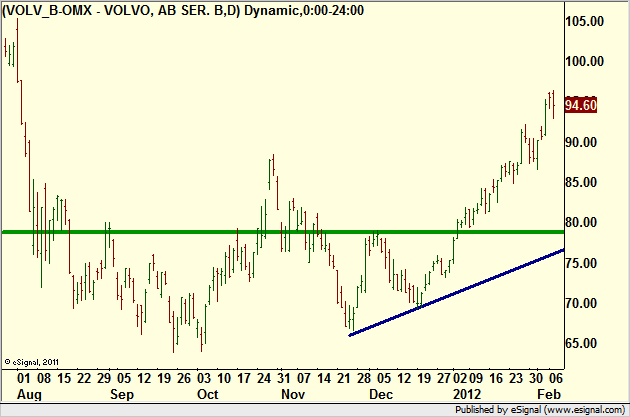Click the Aug month label
630x417 pixels.
point(29,395)
